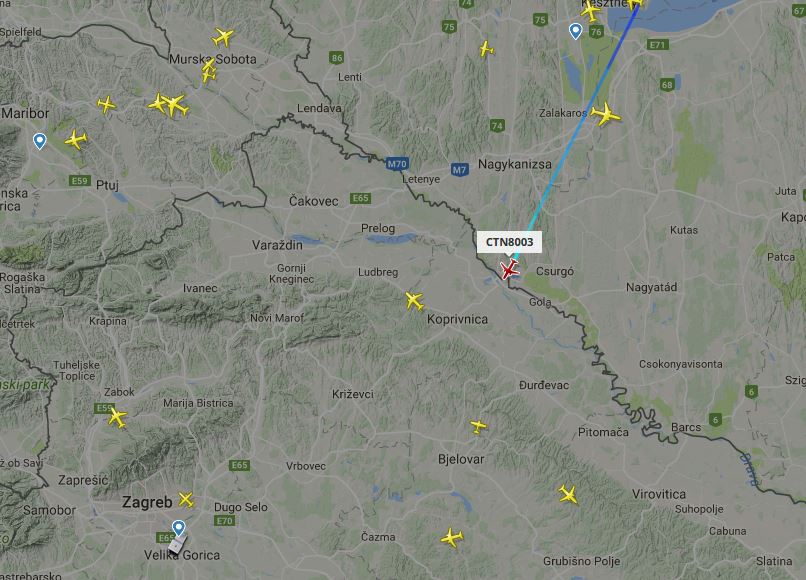Screen dimensions: 806x580
Task: Click the Nagykanizsa city label
Action: tap(515, 165)
